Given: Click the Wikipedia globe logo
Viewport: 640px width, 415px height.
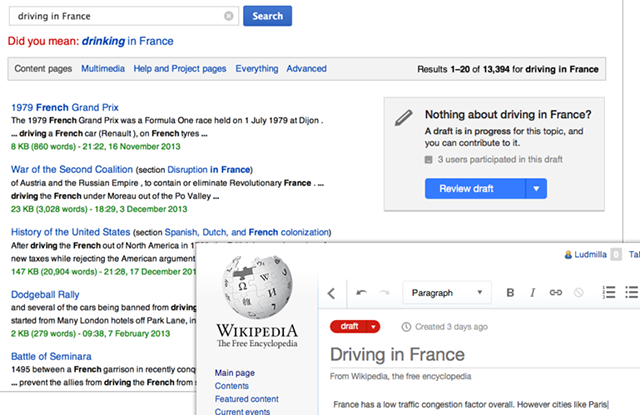Looking at the screenshot, I should [x=257, y=287].
